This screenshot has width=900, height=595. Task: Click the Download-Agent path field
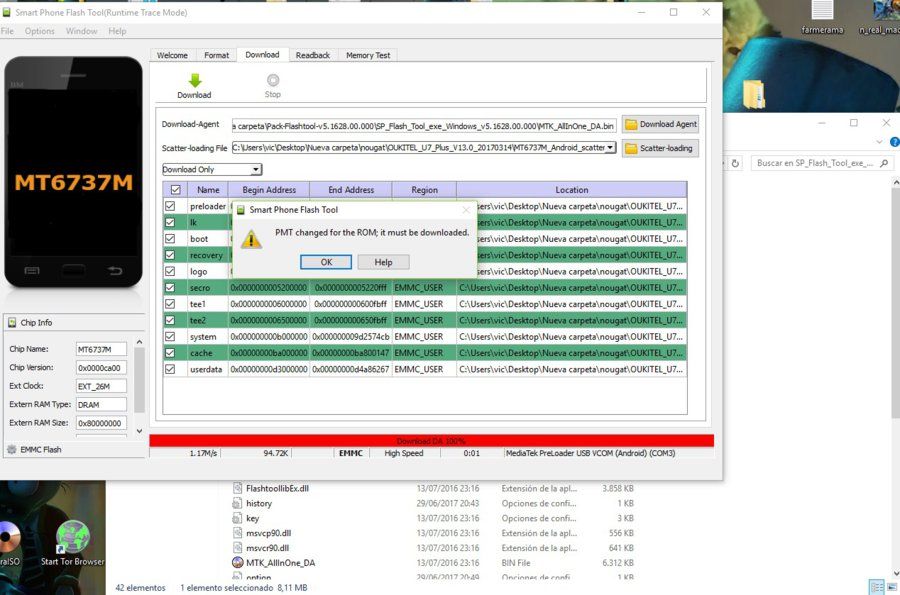click(424, 126)
